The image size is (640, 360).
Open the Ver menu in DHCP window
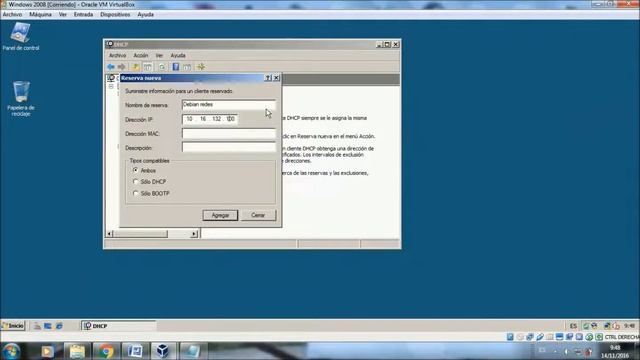pyautogui.click(x=159, y=56)
